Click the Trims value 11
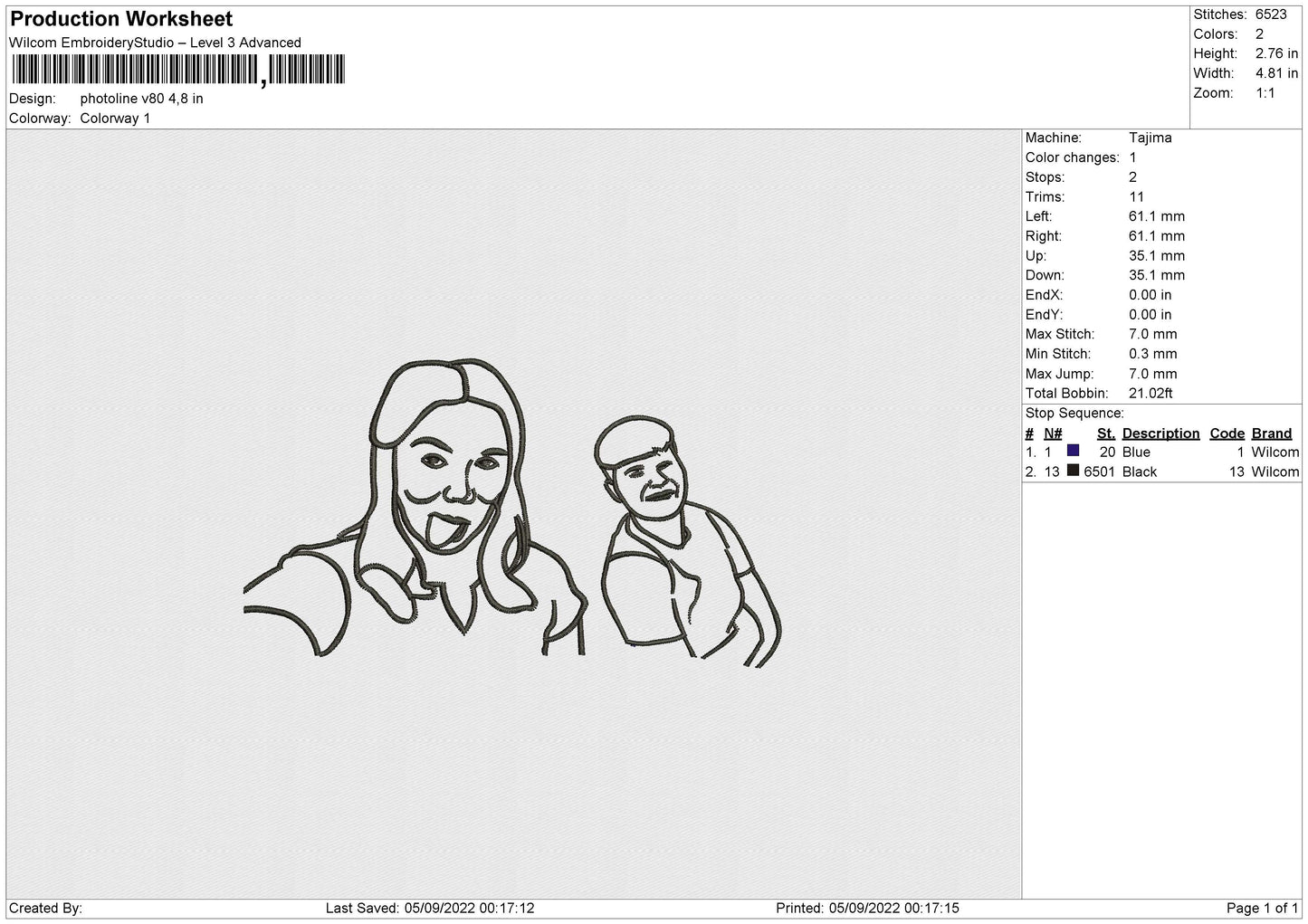Image resolution: width=1308 pixels, height=924 pixels. click(x=1137, y=197)
